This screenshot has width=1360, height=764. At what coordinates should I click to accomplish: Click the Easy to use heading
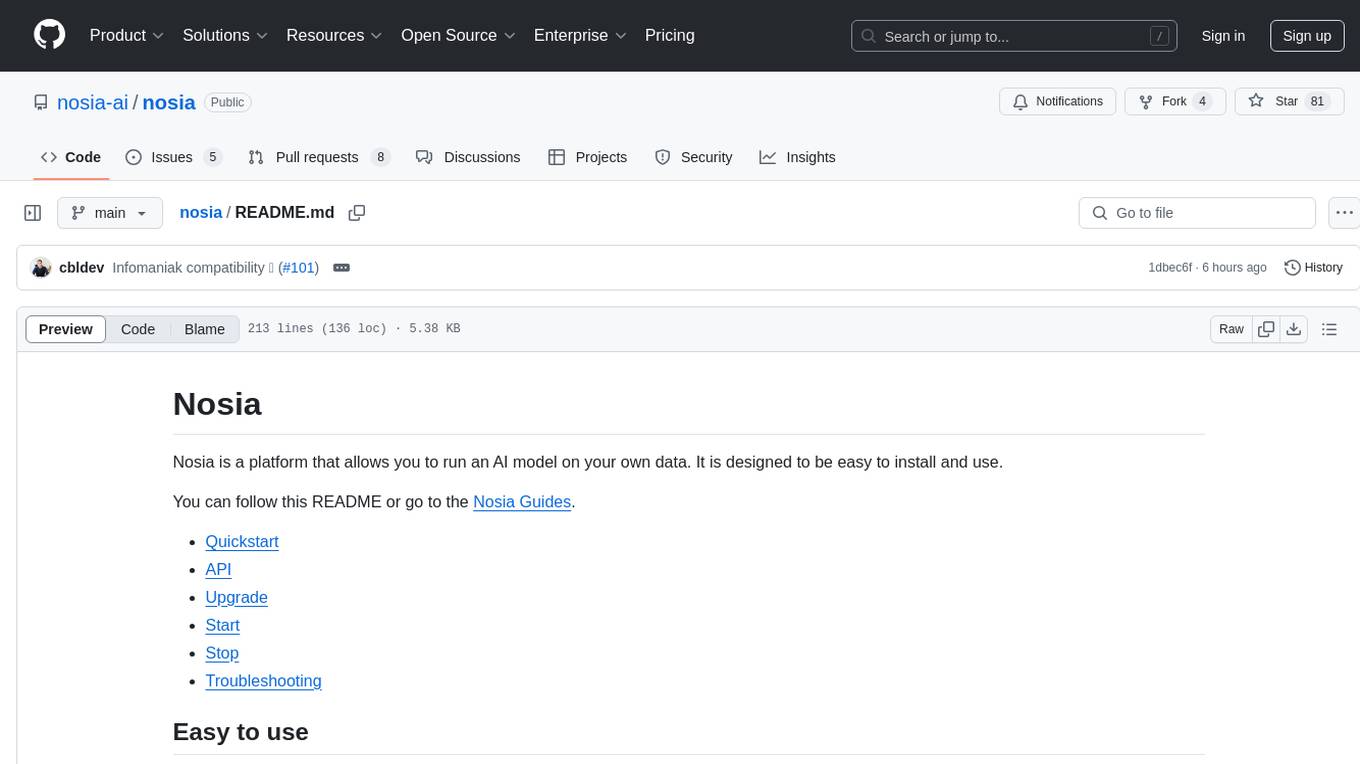pos(240,732)
